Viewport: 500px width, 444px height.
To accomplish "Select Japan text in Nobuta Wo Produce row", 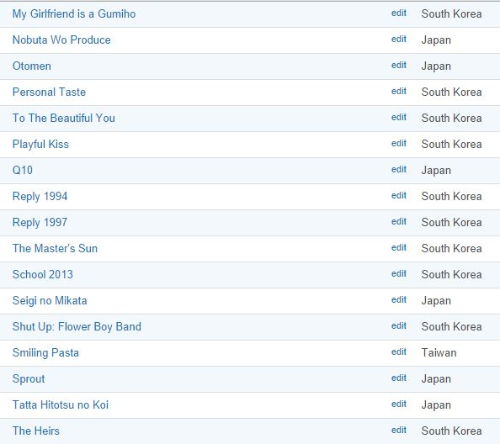I will click(436, 40).
